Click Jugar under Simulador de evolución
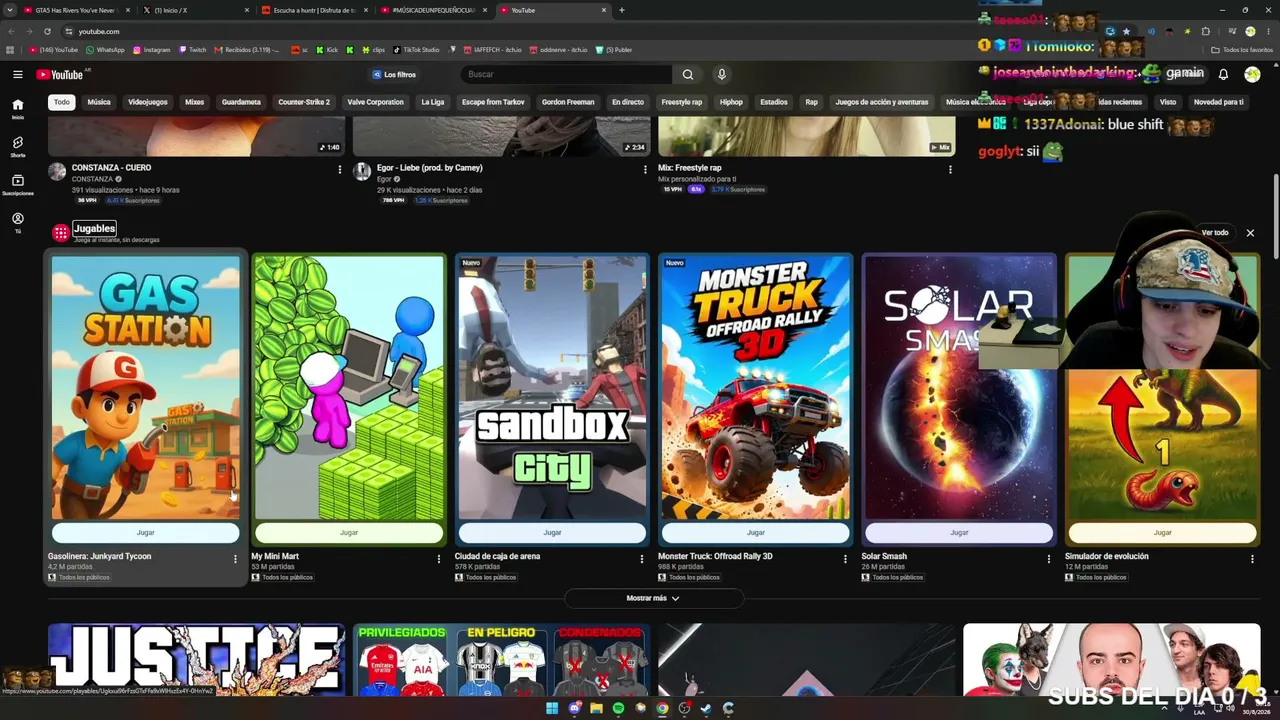This screenshot has height=720, width=1280. pyautogui.click(x=1162, y=532)
